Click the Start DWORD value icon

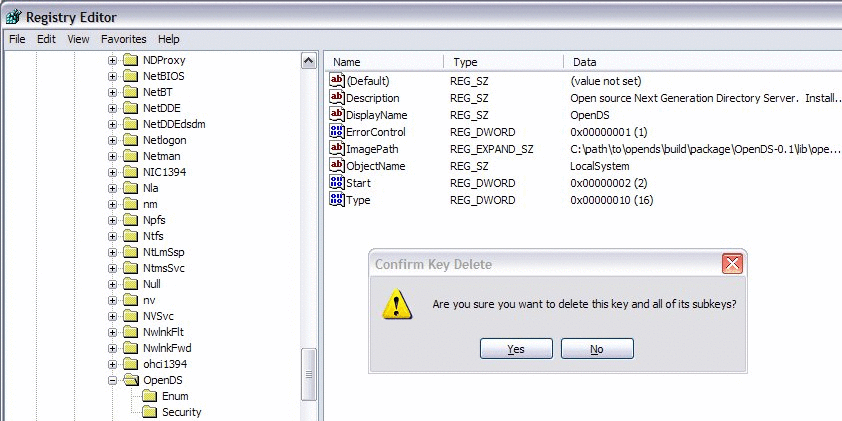tap(337, 183)
